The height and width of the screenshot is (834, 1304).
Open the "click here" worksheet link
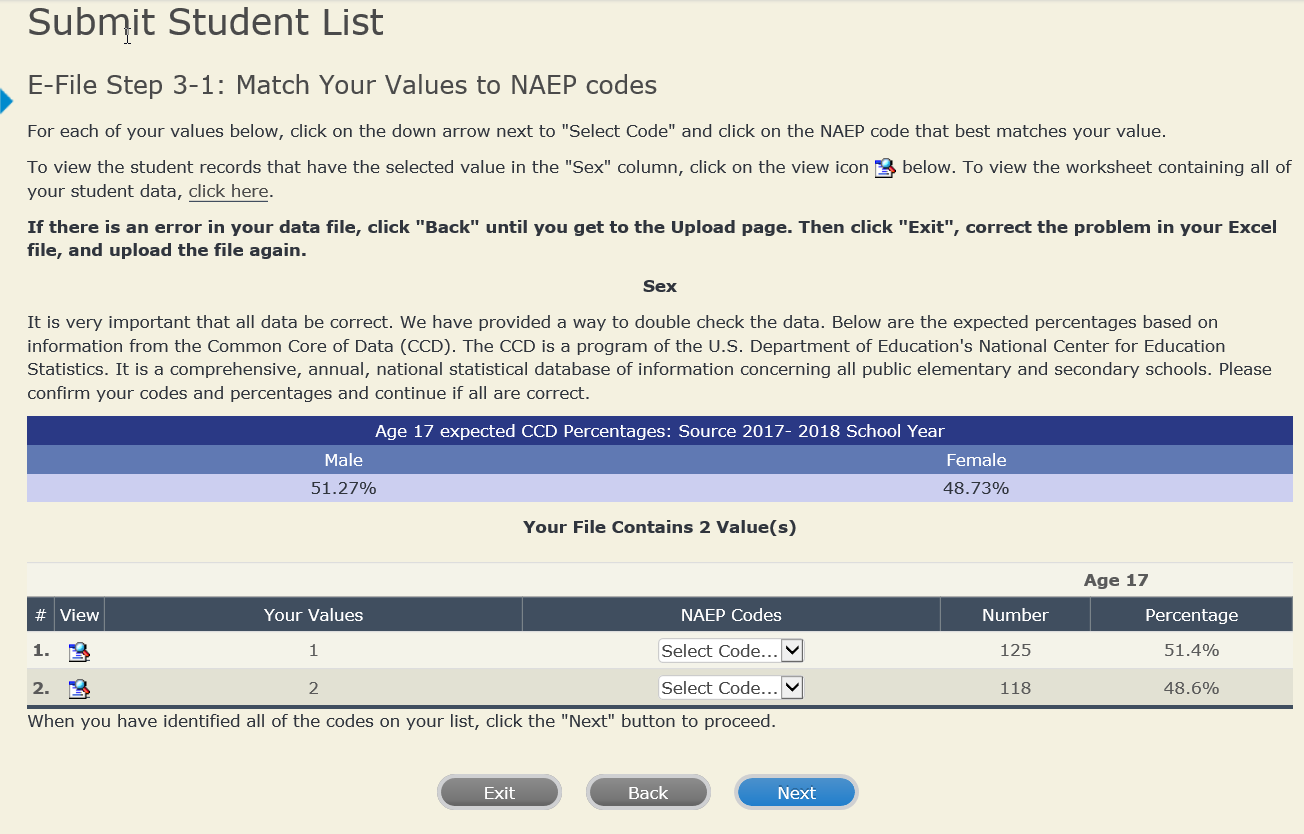[x=228, y=191]
